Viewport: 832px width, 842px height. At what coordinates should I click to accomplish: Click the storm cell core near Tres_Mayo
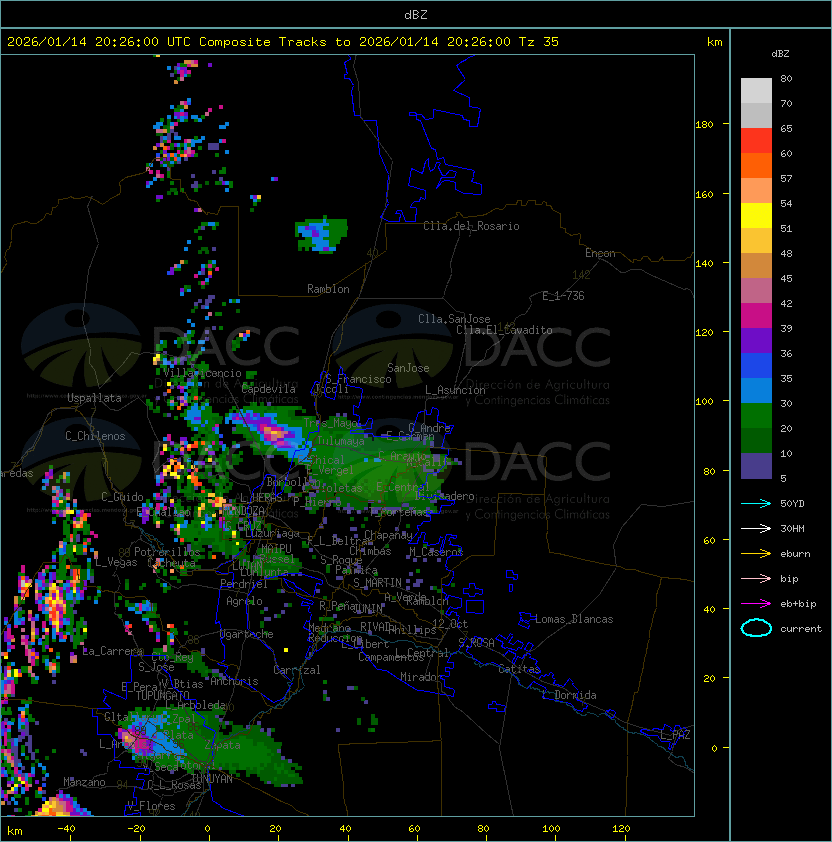[x=276, y=433]
